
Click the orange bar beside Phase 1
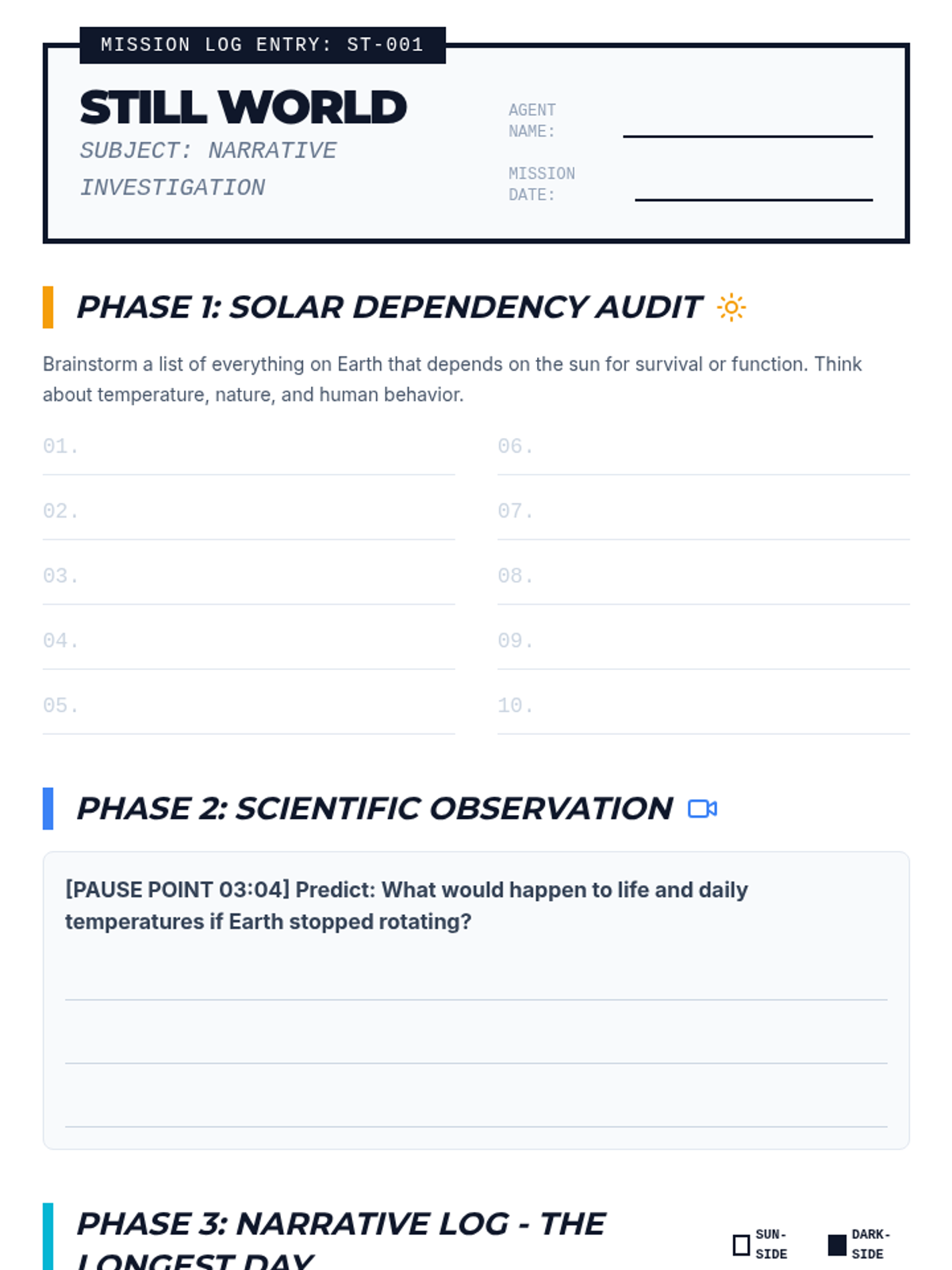[48, 307]
